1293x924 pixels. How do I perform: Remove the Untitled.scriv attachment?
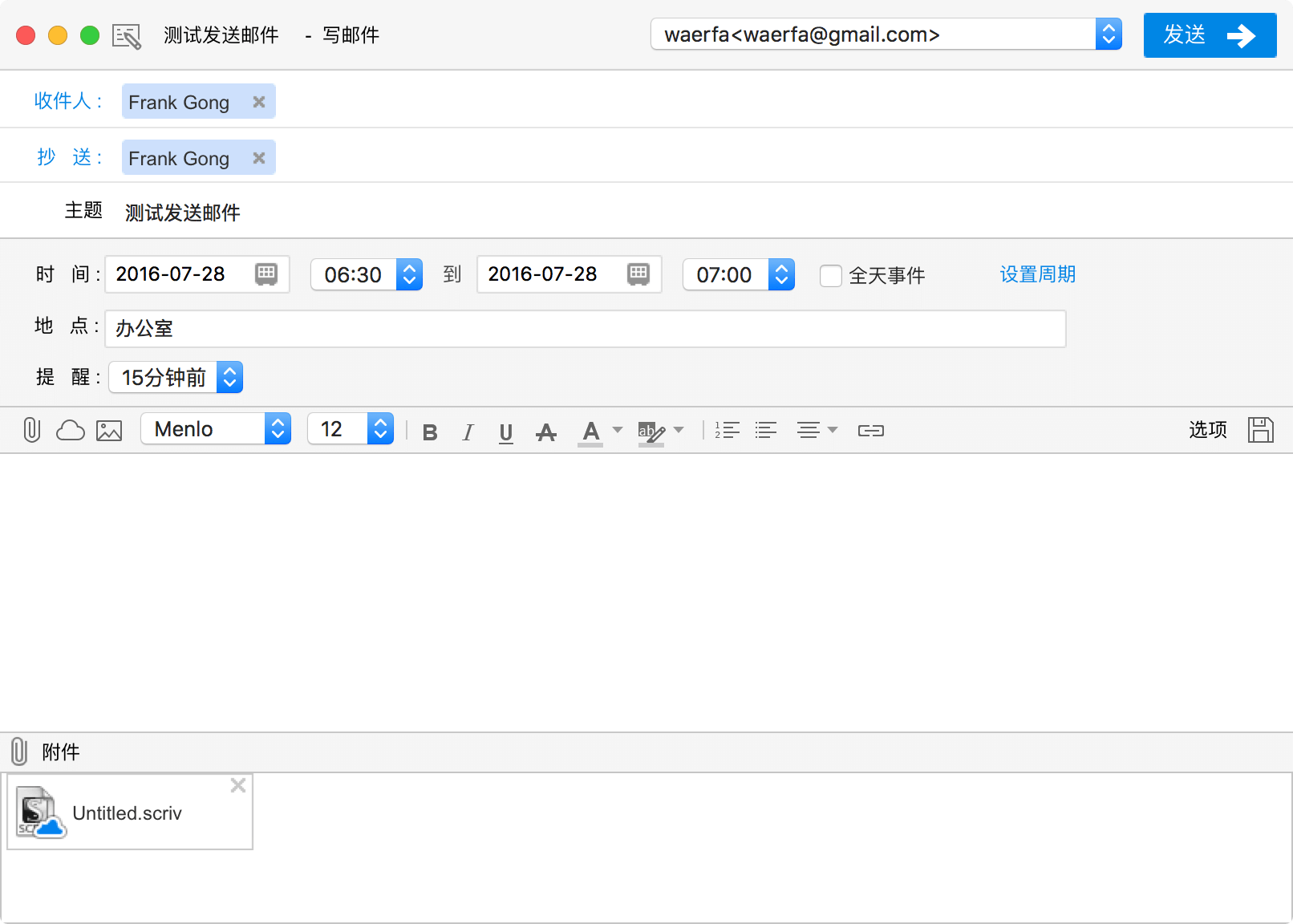click(x=238, y=785)
